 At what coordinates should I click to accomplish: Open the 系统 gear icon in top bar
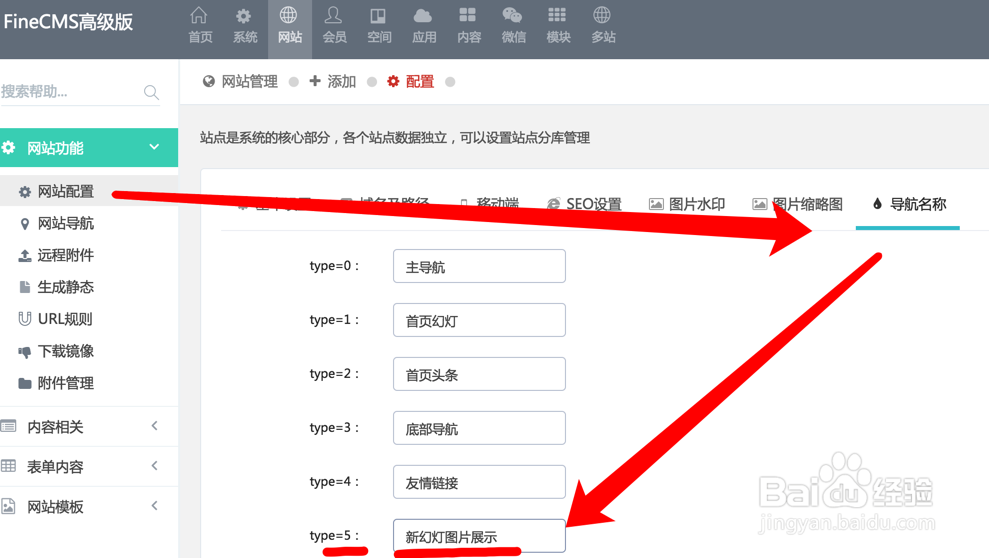(x=244, y=15)
